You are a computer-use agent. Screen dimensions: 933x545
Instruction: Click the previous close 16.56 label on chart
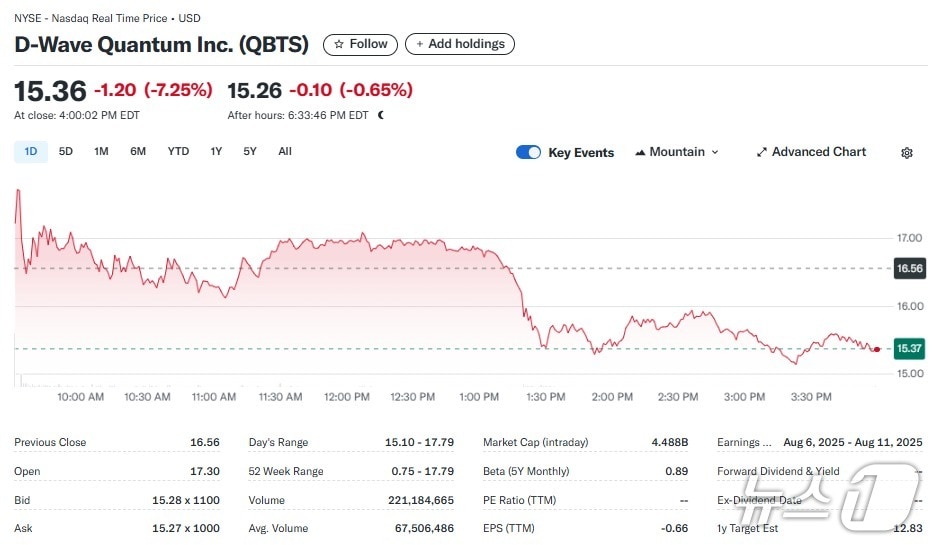click(908, 268)
